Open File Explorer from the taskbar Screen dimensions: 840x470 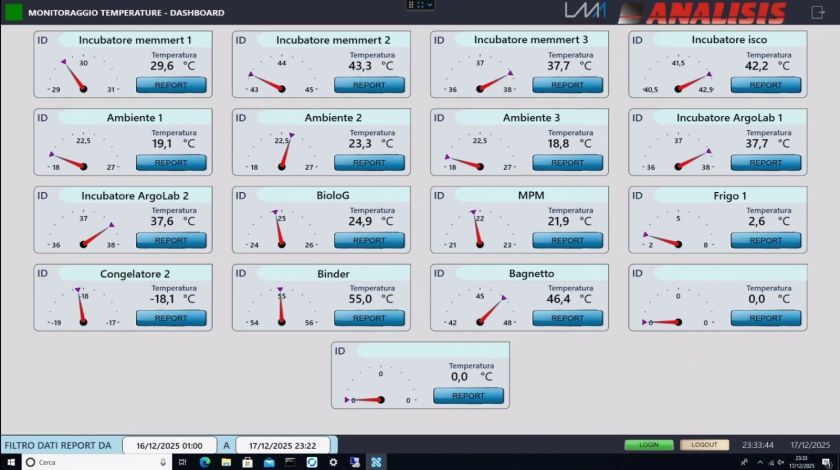(x=226, y=462)
